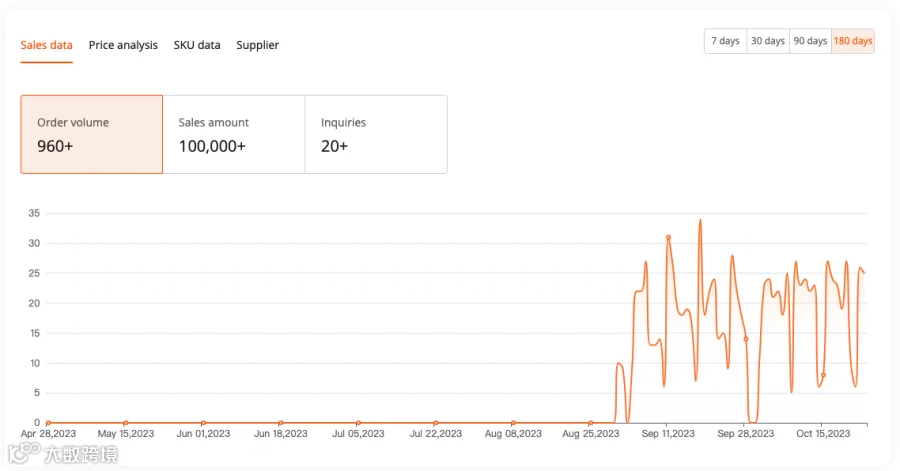This screenshot has width=900, height=471.
Task: Click the Jul 22,2023 axis date label
Action: (436, 434)
